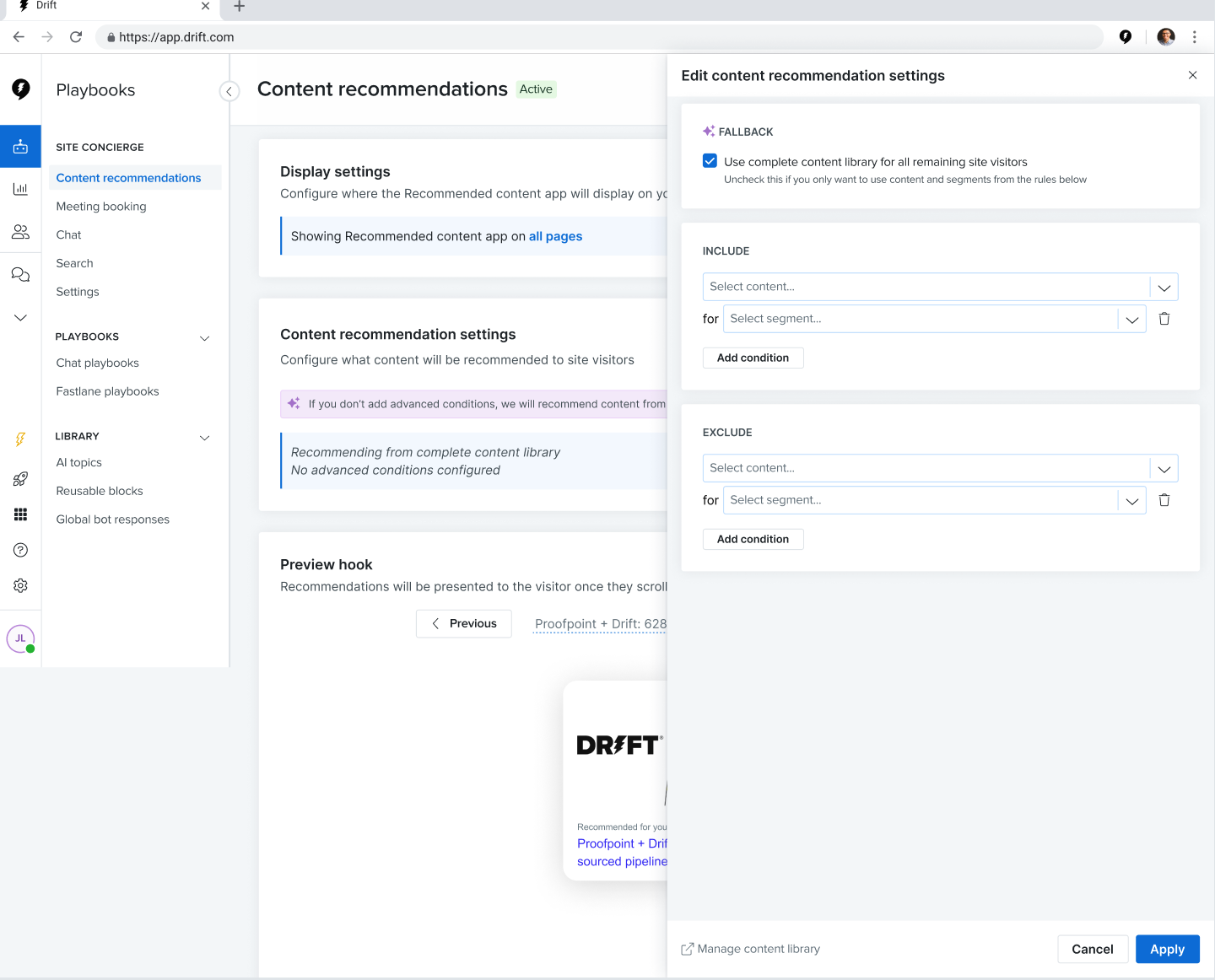Expand the rail's downward chevron icon

(x=20, y=318)
